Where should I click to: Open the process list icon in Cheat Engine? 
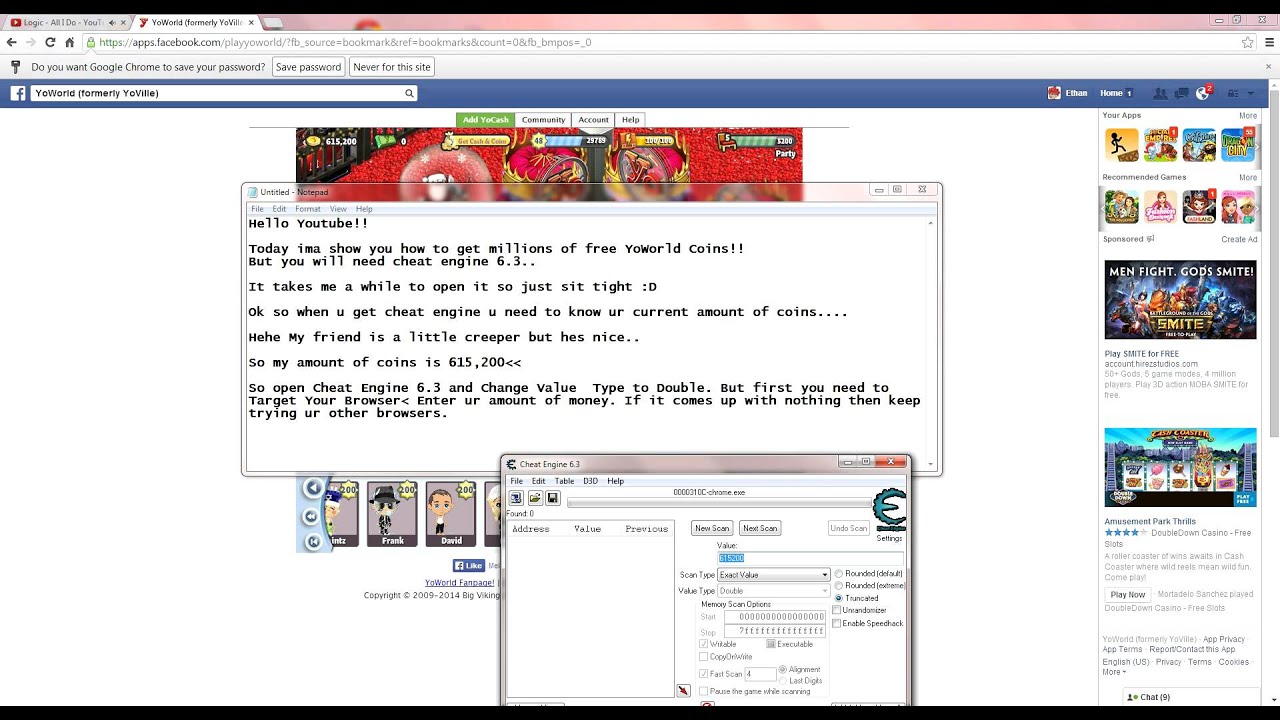[516, 497]
